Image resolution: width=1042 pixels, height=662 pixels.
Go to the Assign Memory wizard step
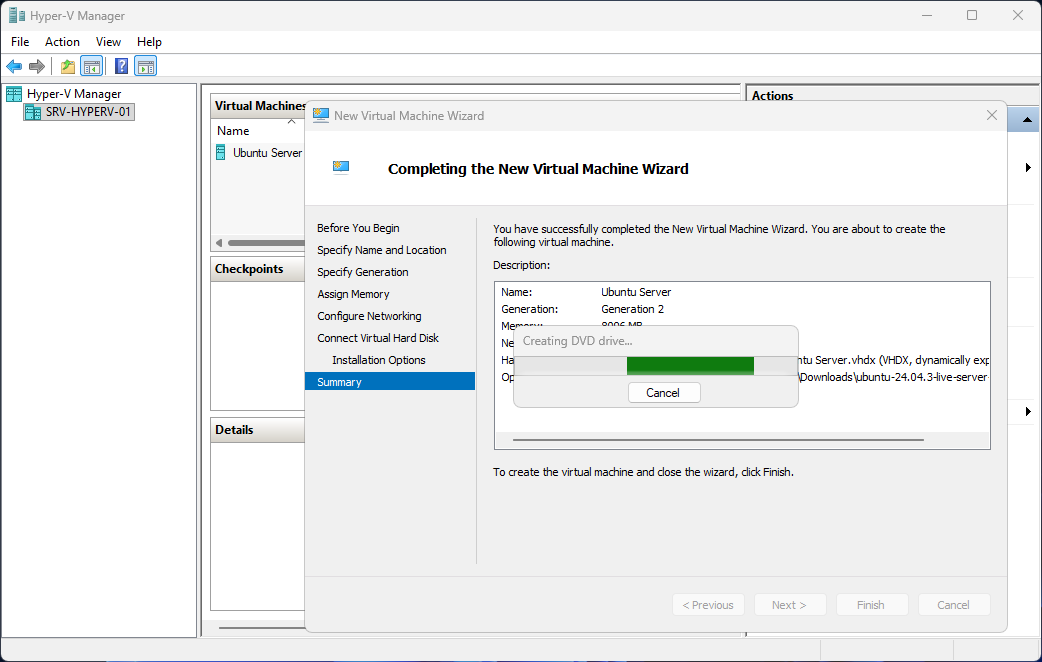coord(353,294)
